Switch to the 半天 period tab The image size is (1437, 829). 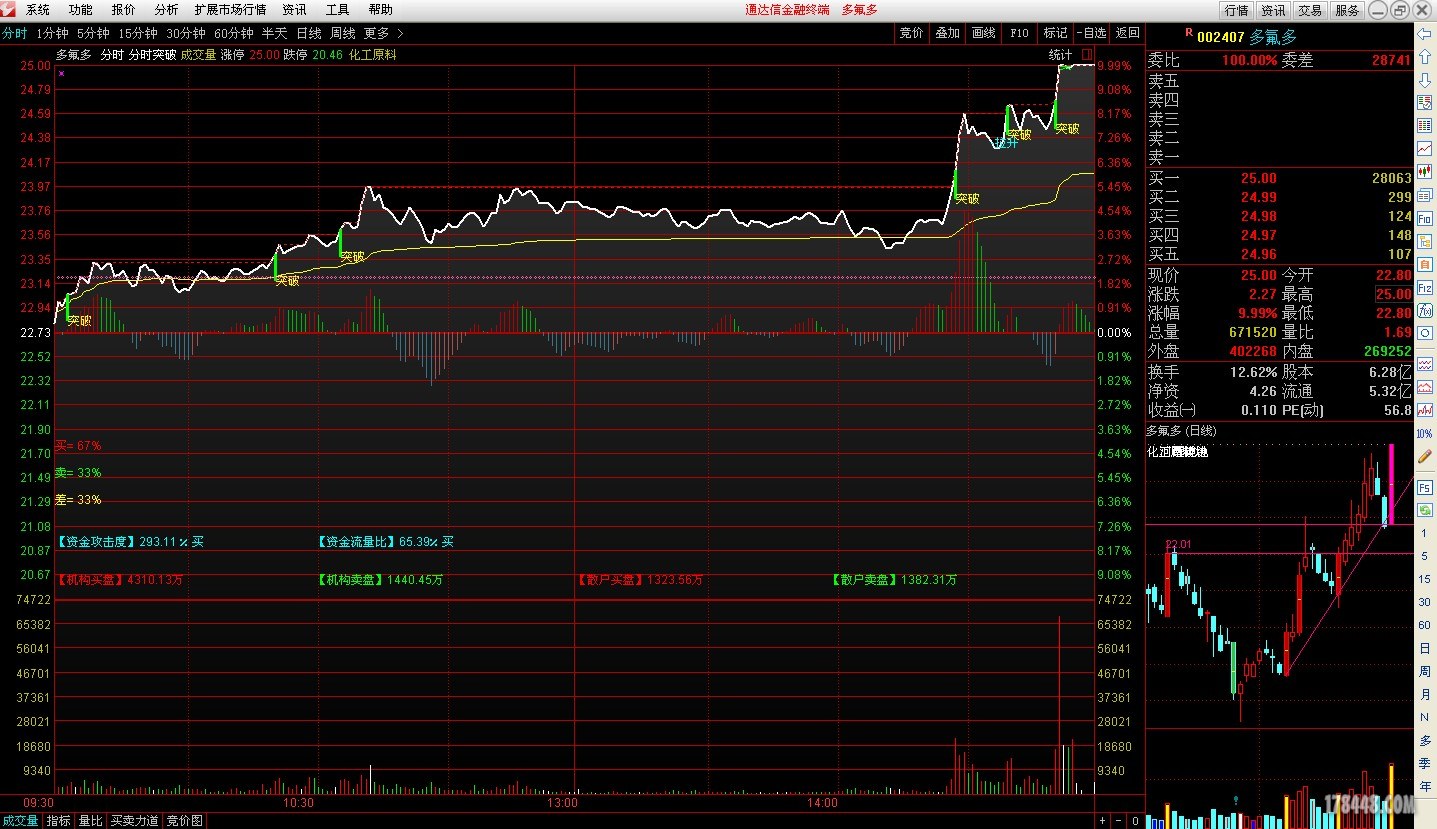275,33
